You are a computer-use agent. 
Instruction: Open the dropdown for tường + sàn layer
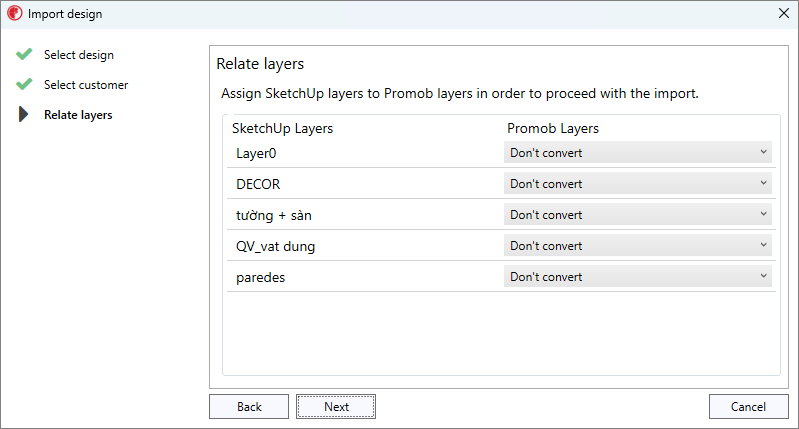pyautogui.click(x=638, y=215)
